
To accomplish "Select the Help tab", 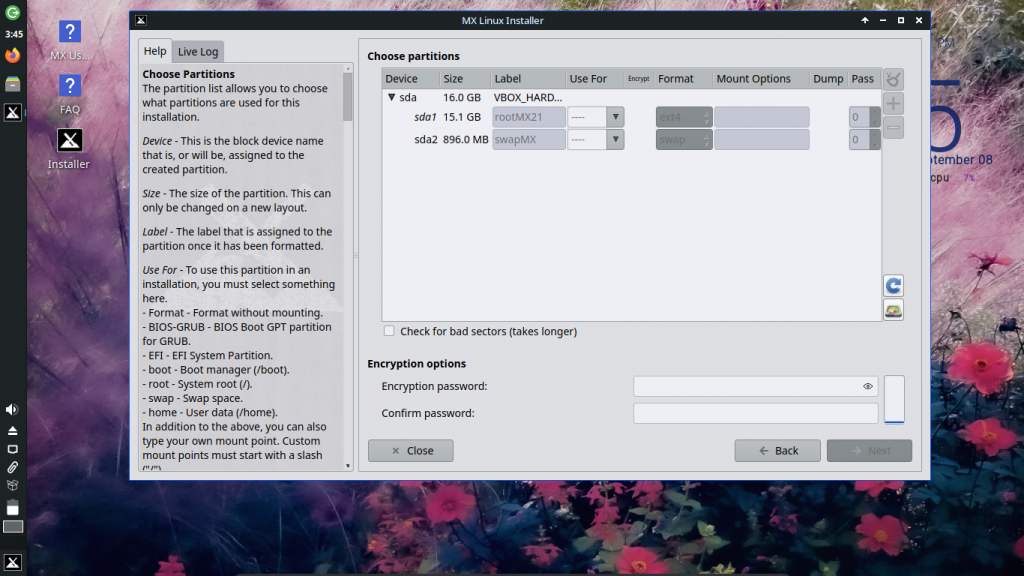I will pyautogui.click(x=155, y=51).
